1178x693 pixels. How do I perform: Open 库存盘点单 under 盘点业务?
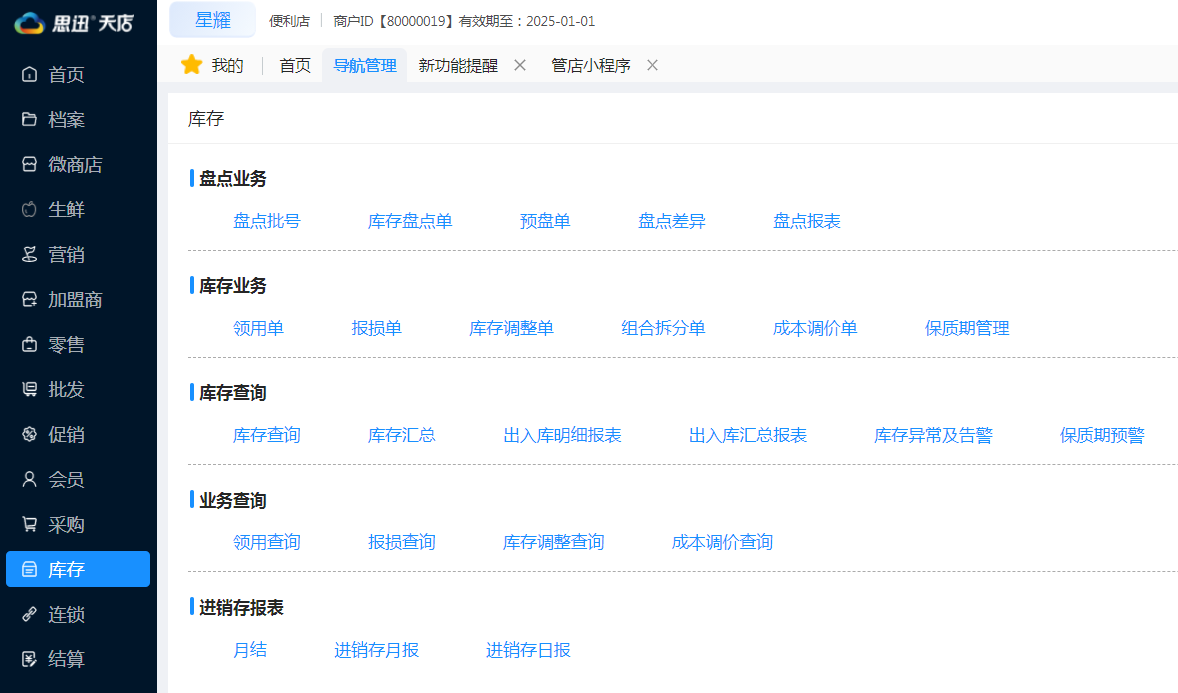coord(411,221)
